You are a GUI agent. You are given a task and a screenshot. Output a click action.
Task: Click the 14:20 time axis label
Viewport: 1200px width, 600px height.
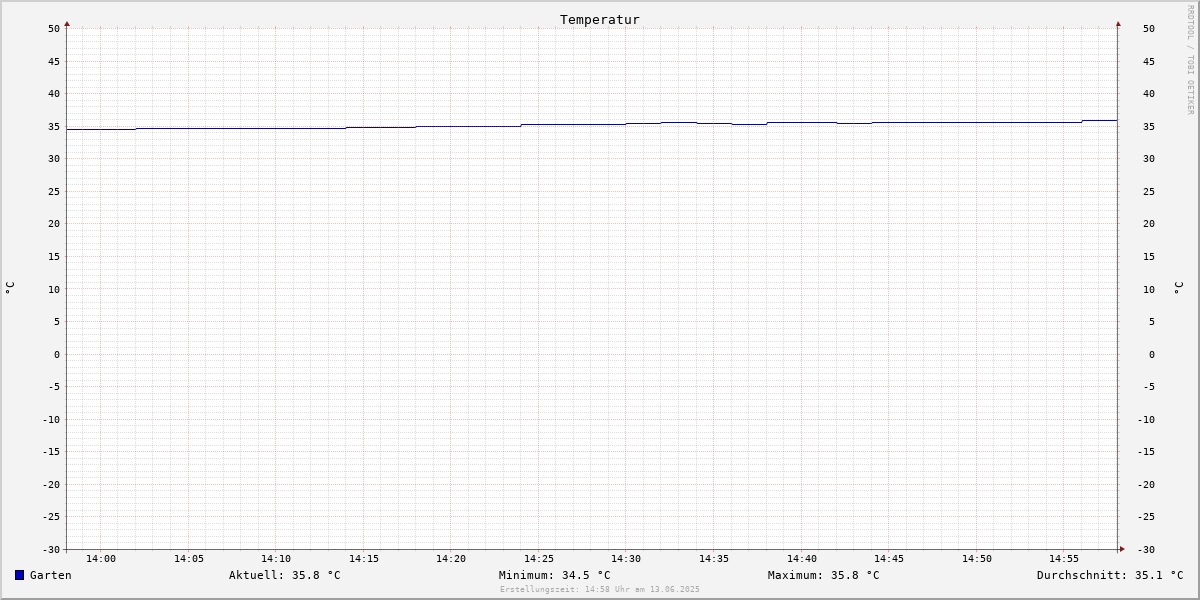click(x=451, y=559)
